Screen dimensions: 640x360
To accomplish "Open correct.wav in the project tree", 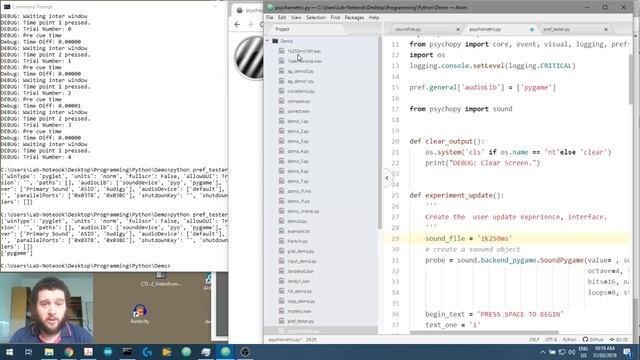I will pyautogui.click(x=298, y=111).
